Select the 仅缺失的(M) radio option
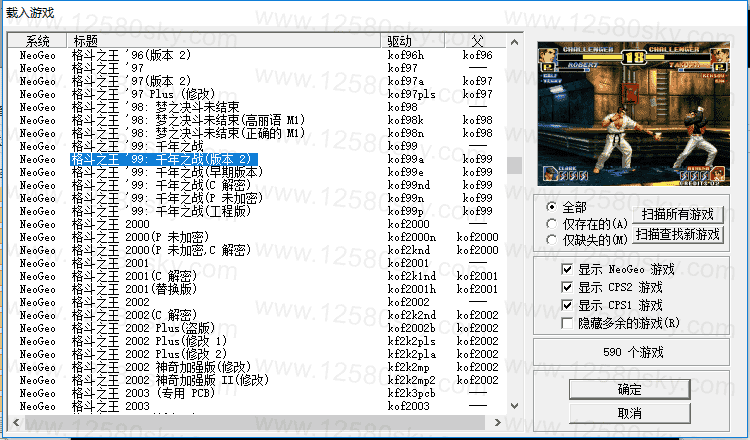 tap(551, 240)
